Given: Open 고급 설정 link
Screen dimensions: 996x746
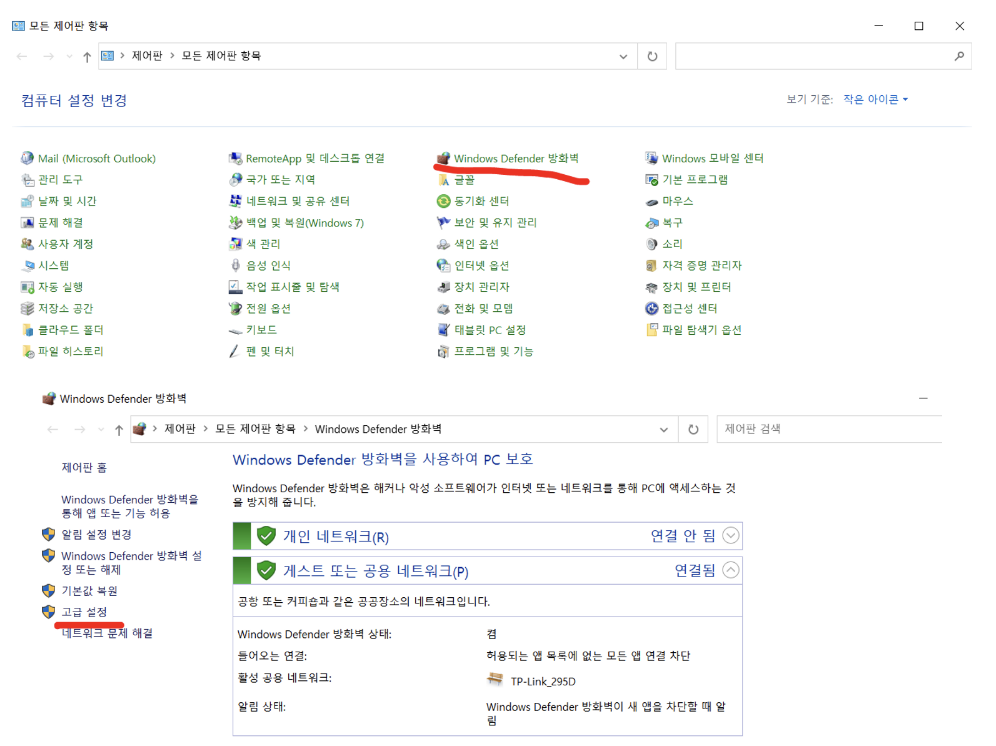Looking at the screenshot, I should click(x=84, y=613).
